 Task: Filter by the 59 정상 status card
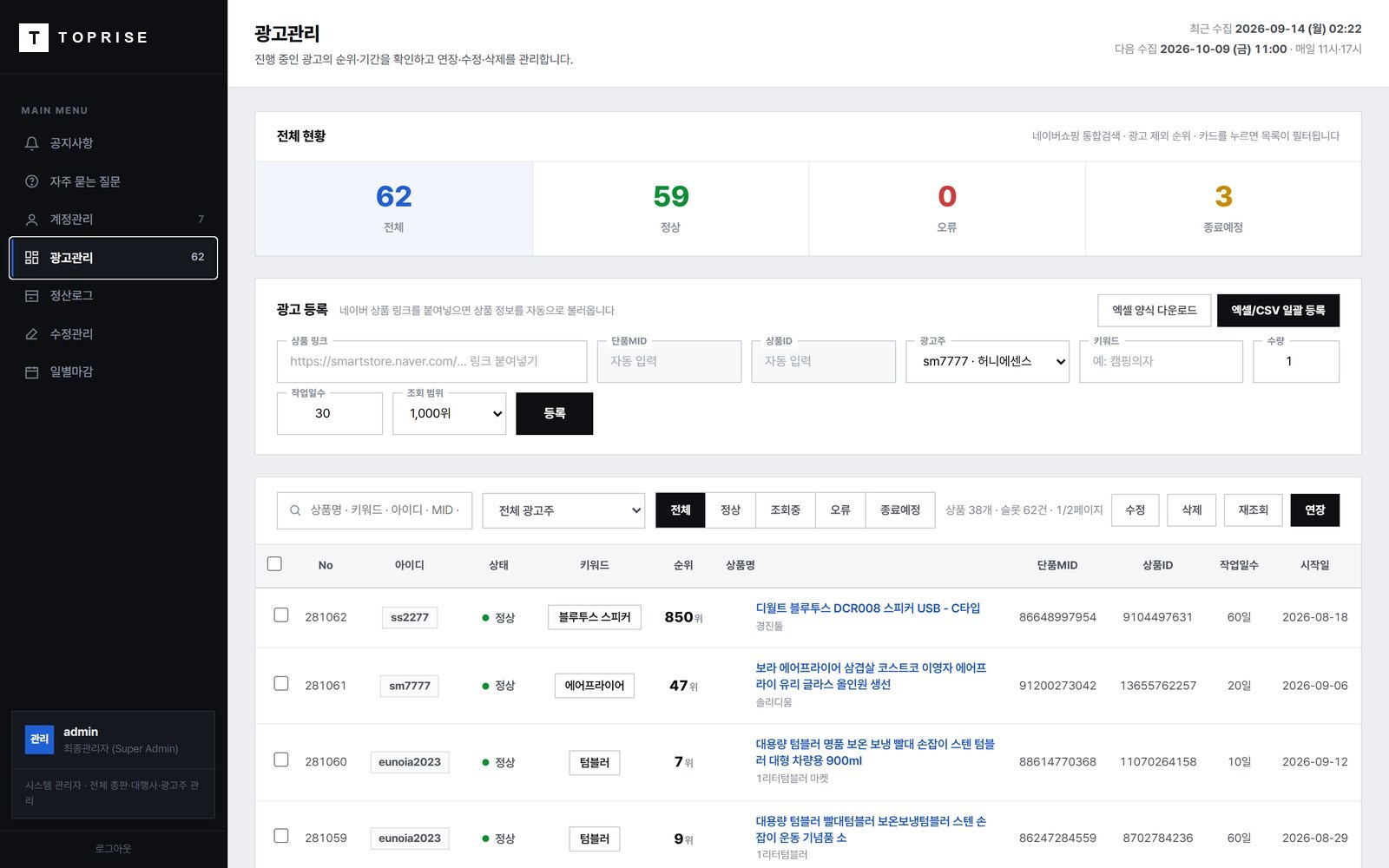coord(670,208)
